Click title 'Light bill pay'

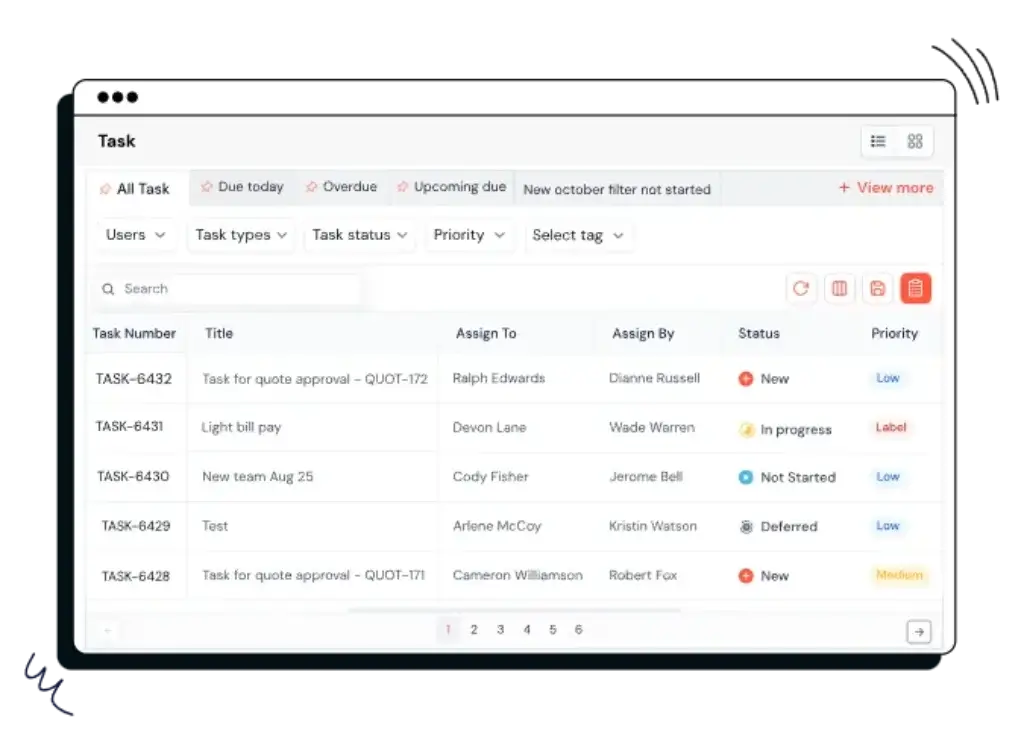tap(241, 428)
